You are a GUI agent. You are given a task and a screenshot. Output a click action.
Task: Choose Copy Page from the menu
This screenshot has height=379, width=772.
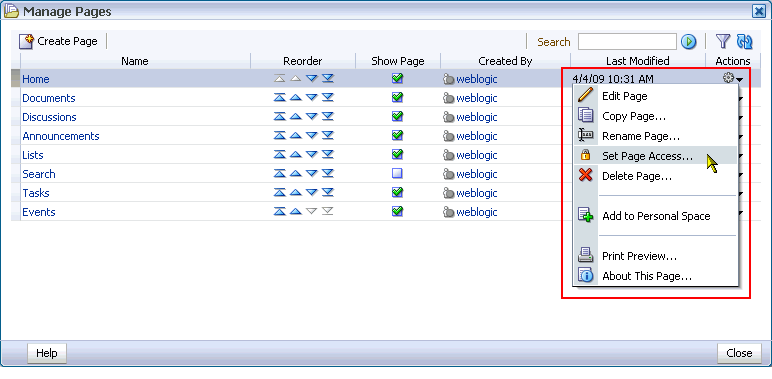[656, 116]
